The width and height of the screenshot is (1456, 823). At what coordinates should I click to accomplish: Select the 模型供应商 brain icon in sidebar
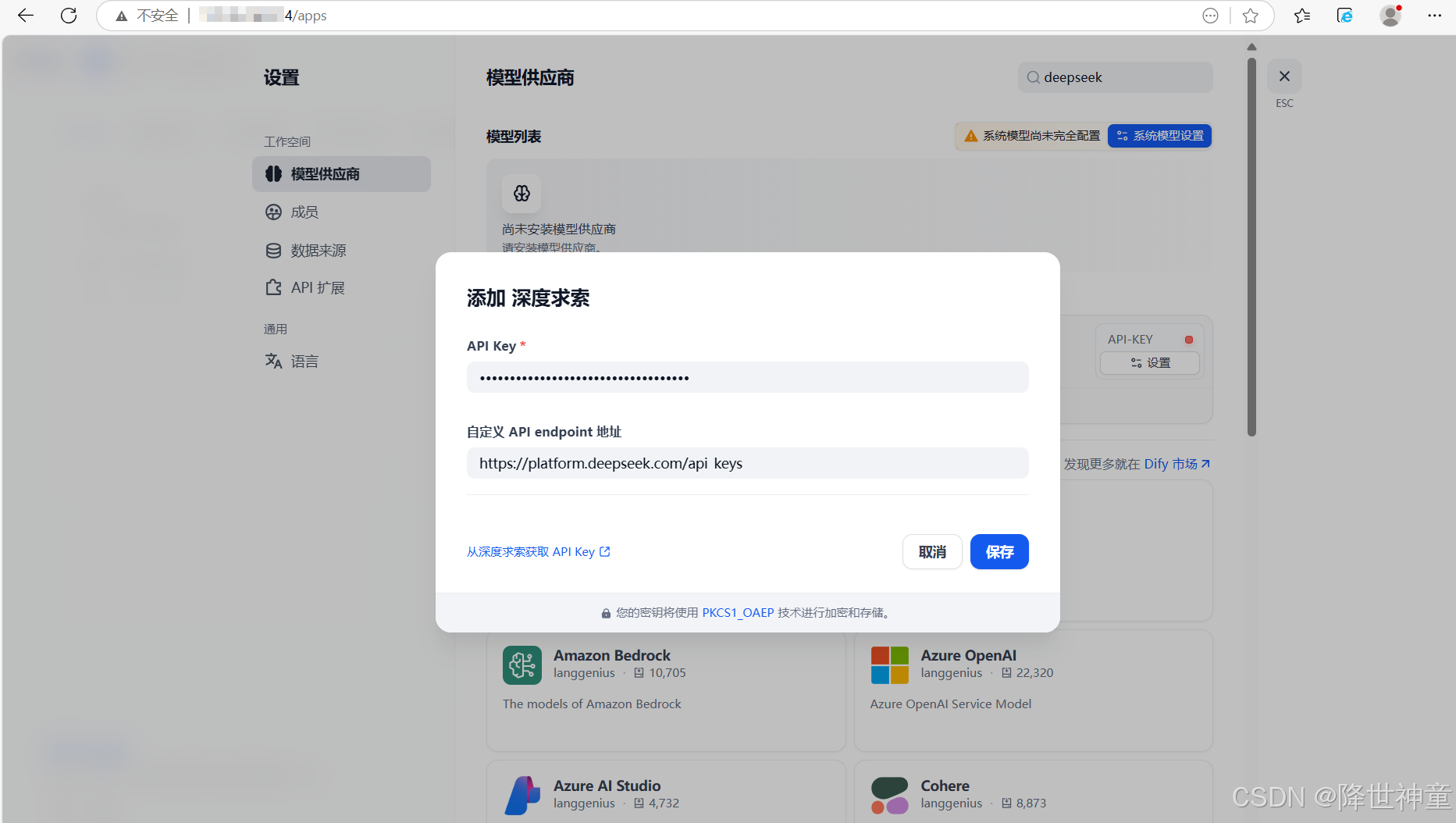coord(273,173)
